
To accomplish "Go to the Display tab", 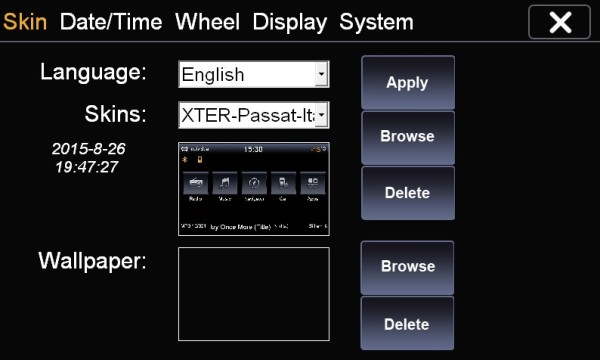I will (x=290, y=22).
